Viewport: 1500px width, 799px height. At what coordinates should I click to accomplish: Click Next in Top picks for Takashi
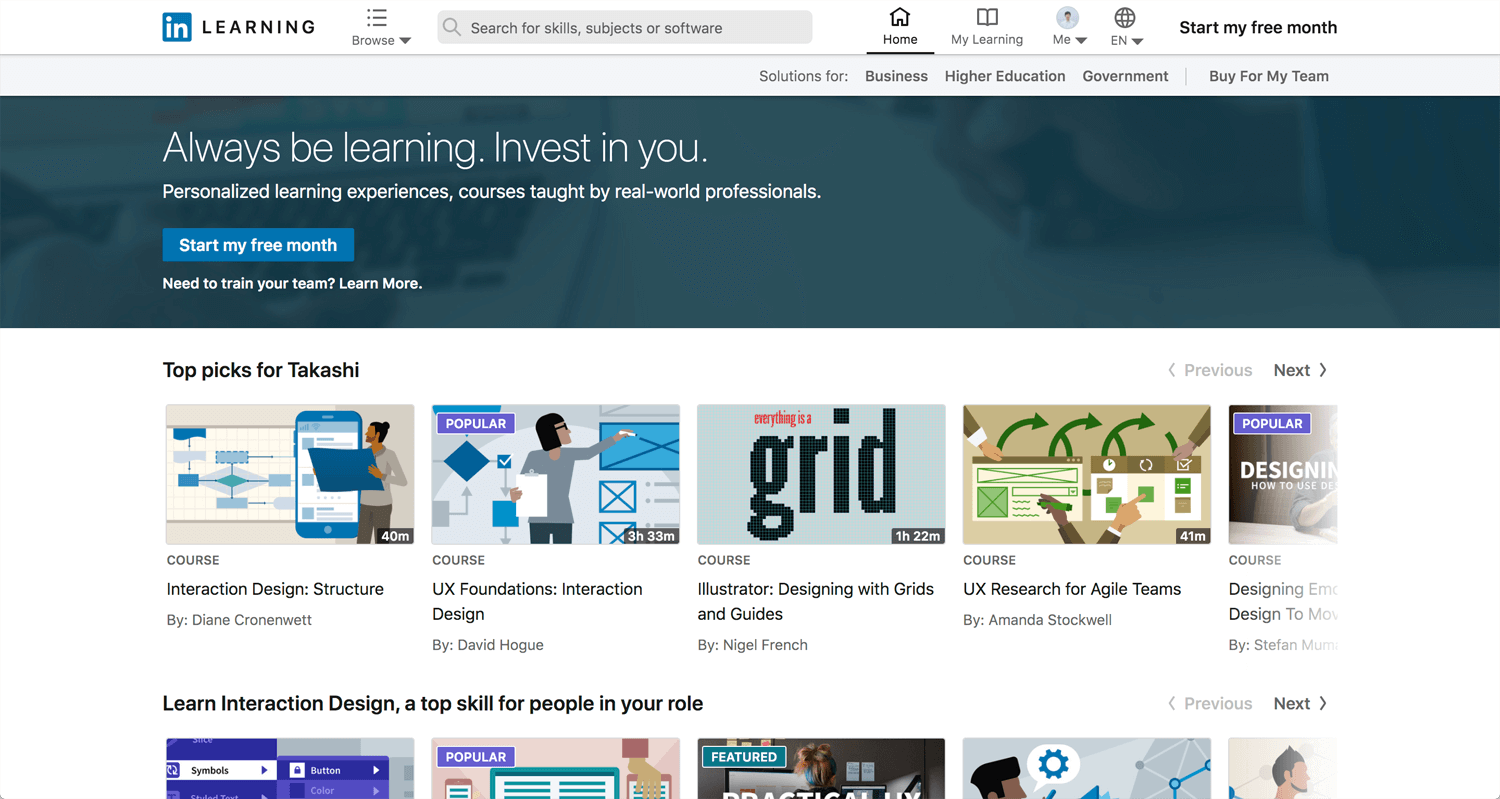tap(1300, 370)
